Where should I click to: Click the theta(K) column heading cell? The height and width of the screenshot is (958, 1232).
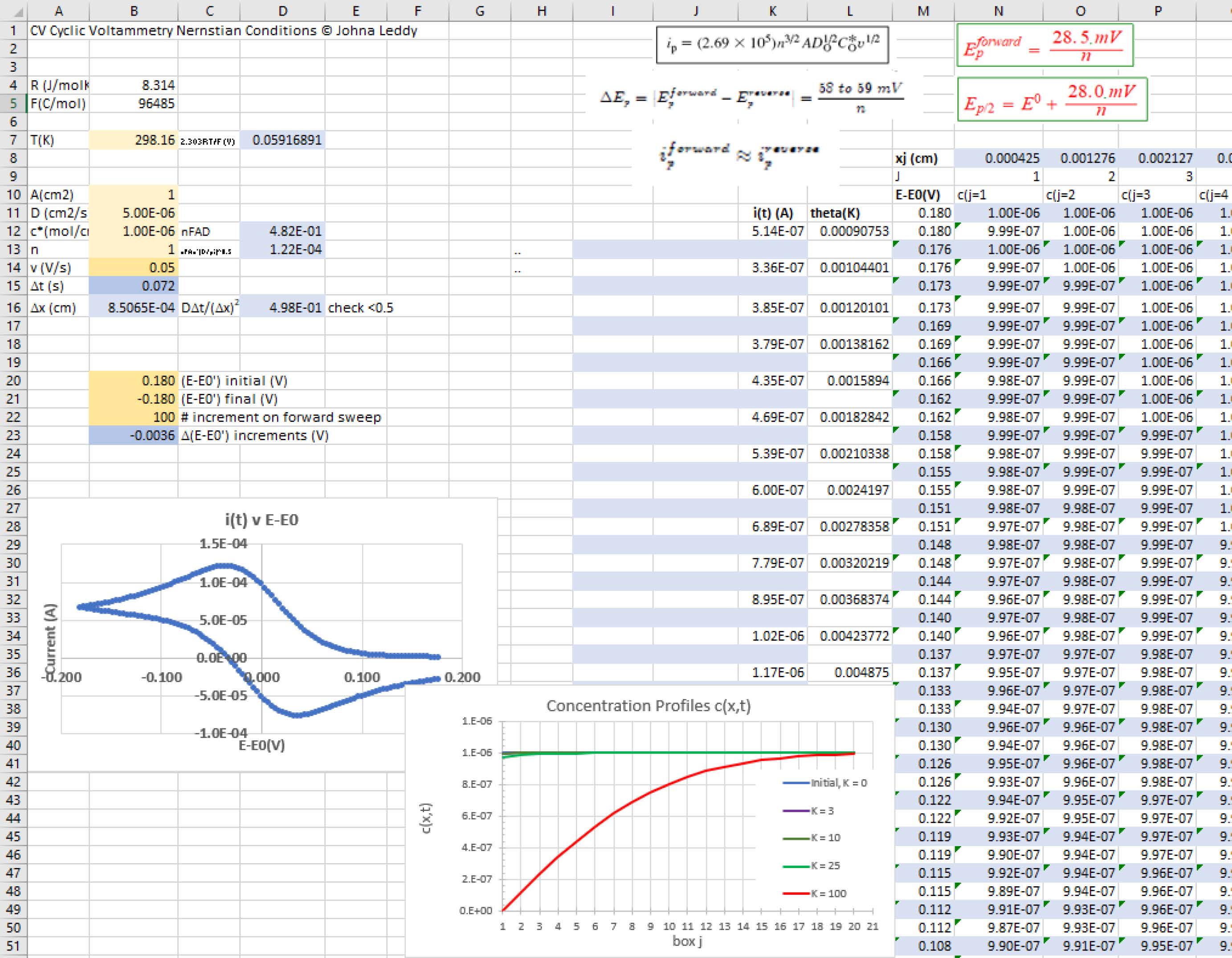(x=849, y=213)
